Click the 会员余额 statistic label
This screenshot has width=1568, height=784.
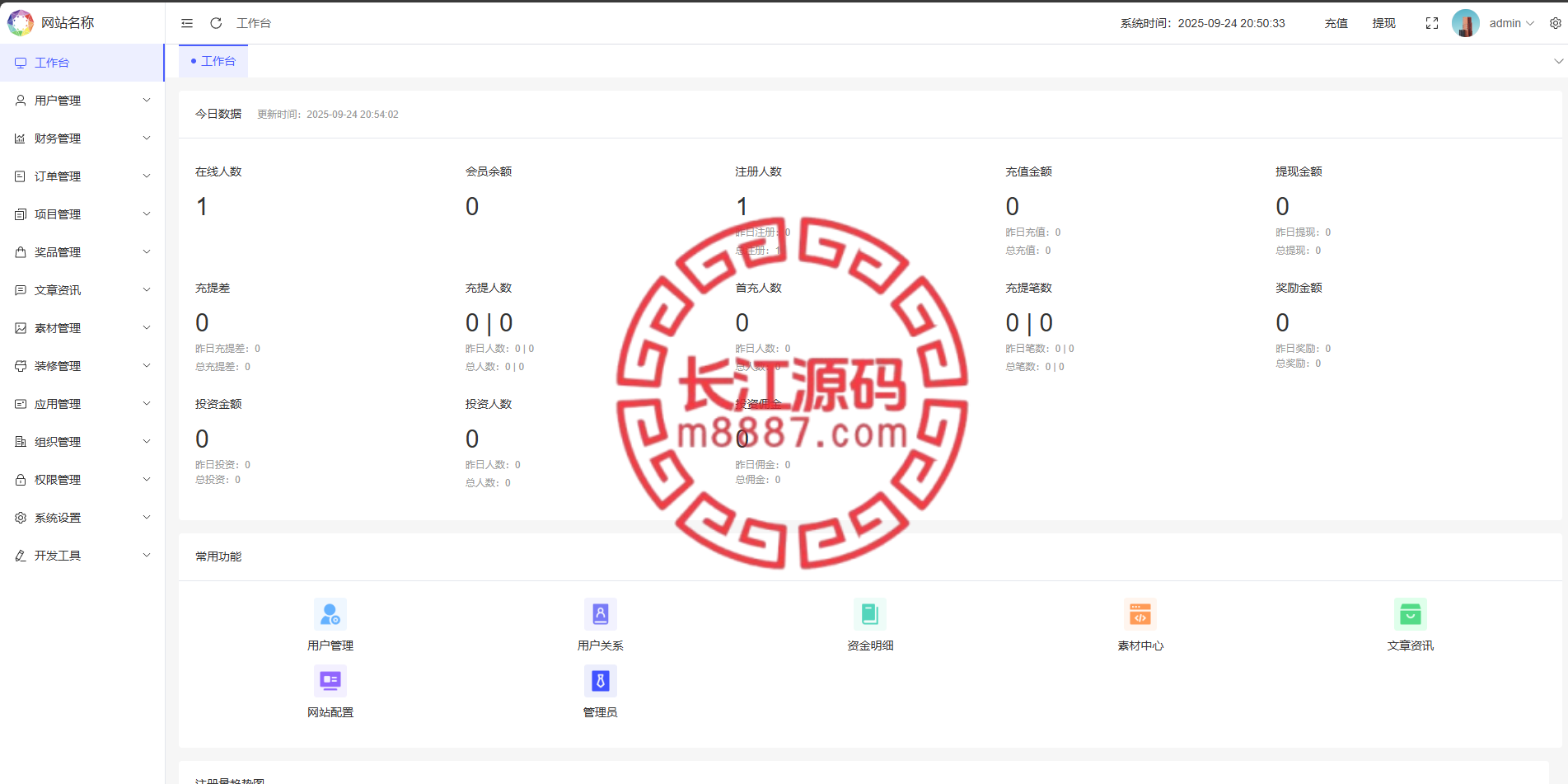[489, 171]
